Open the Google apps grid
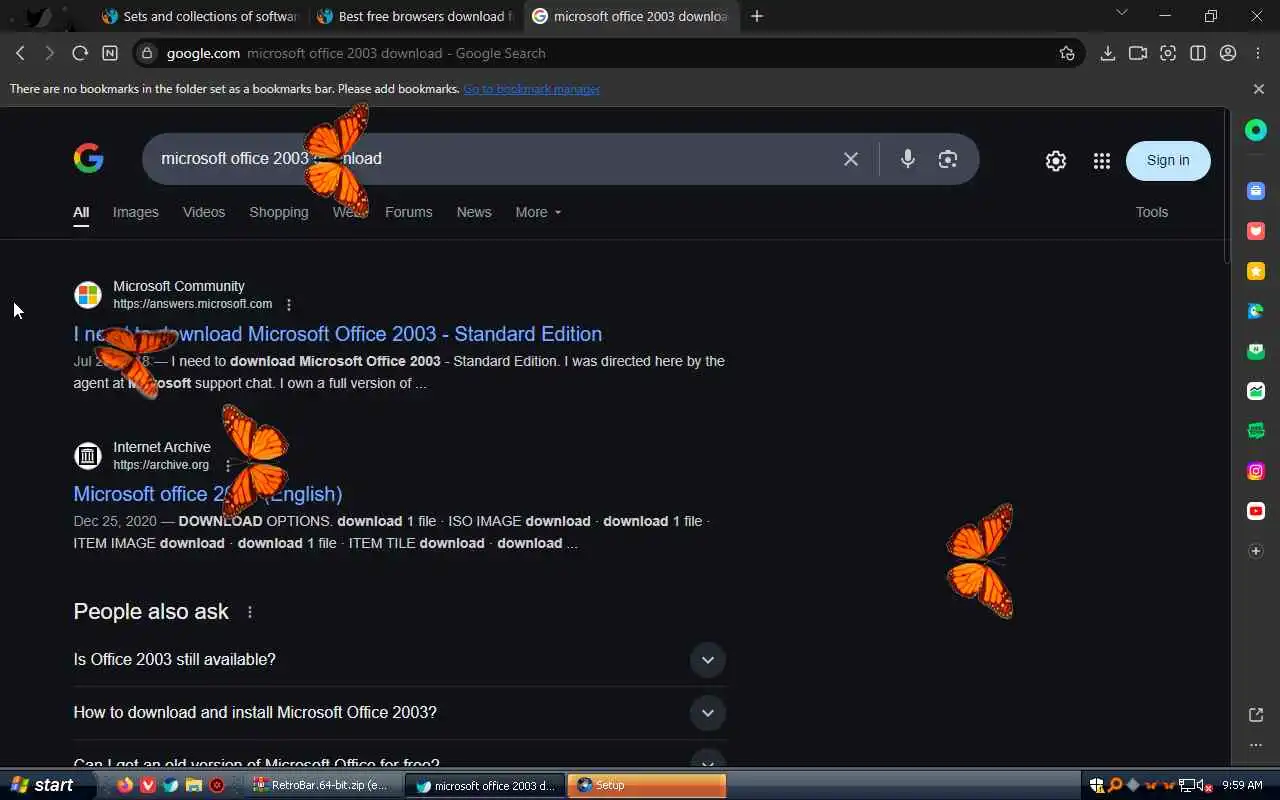The width and height of the screenshot is (1280, 800). 1101,161
